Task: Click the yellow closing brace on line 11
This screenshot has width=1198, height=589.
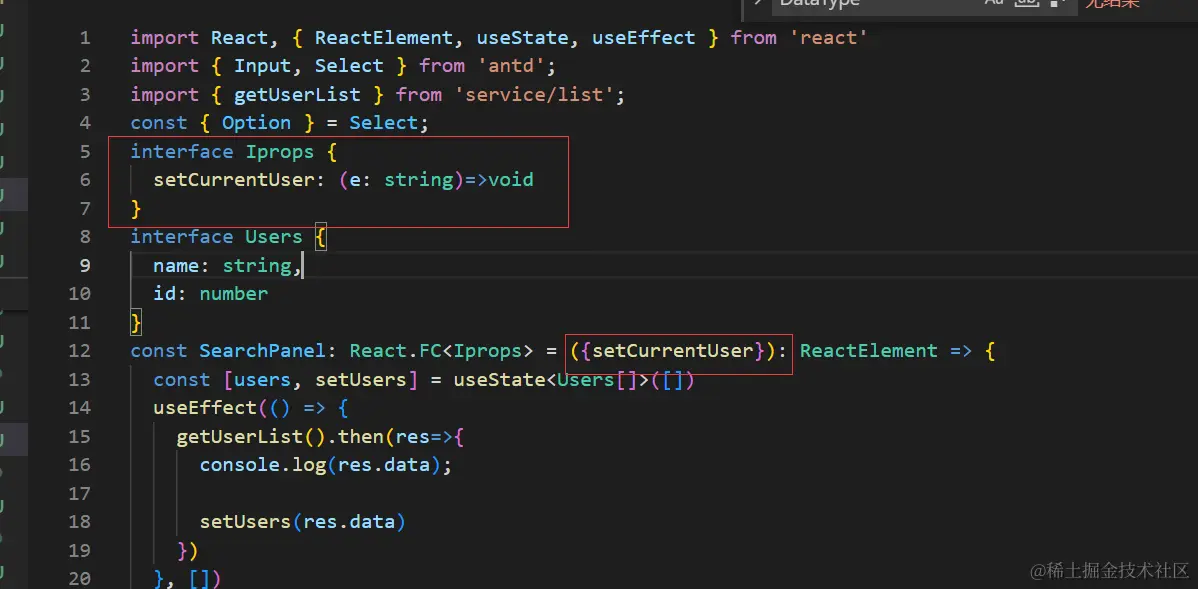Action: [136, 322]
